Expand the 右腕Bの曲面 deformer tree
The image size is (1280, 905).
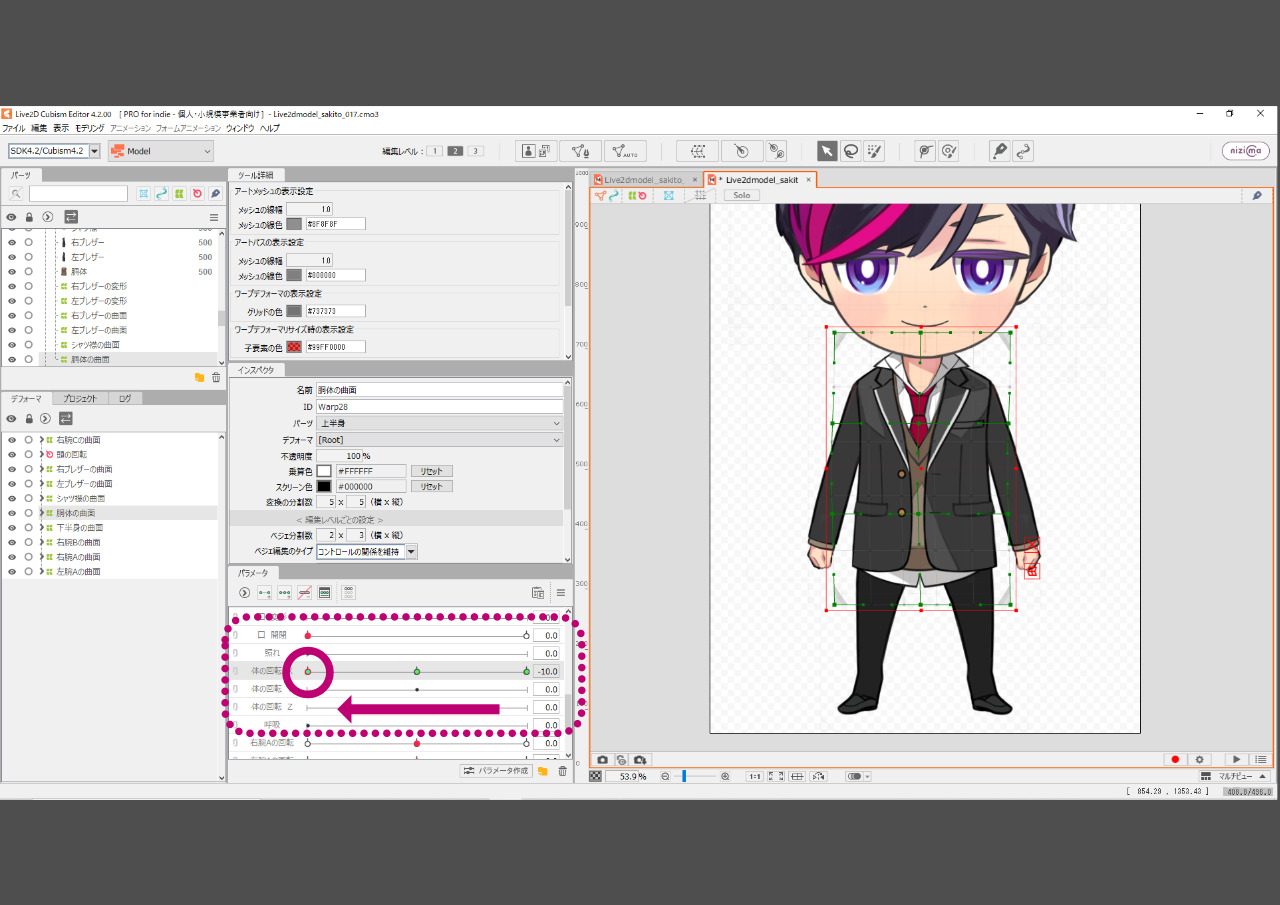click(41, 542)
